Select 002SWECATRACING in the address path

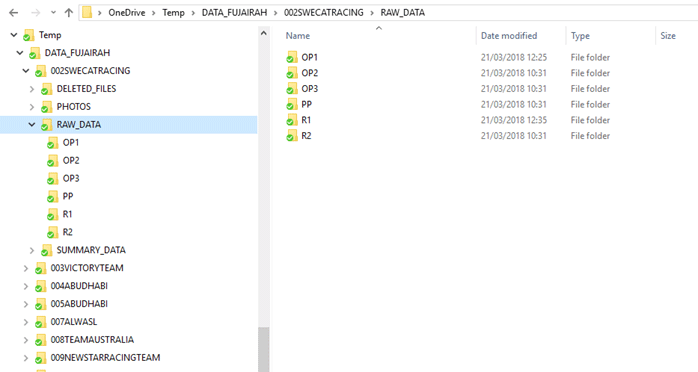[x=324, y=13]
